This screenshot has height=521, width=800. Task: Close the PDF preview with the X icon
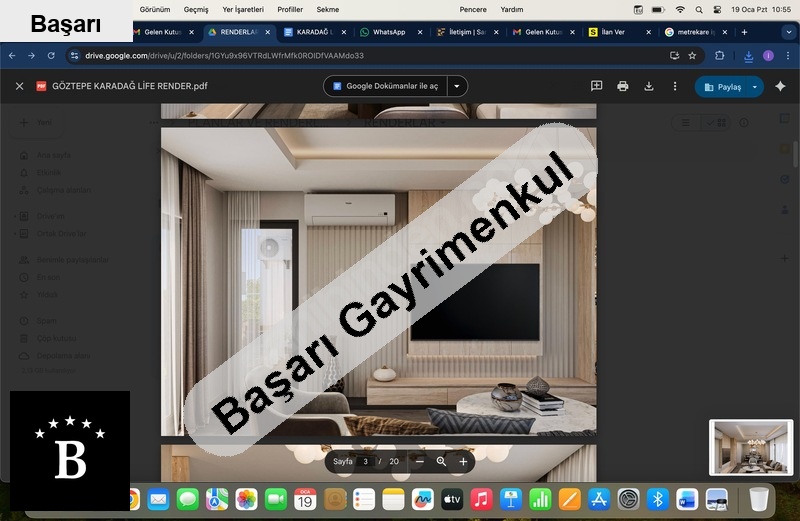click(x=19, y=87)
